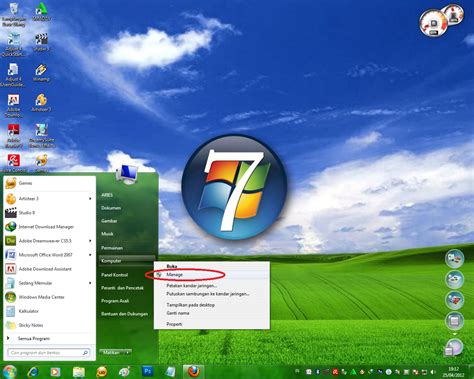This screenshot has height=379, width=474.
Task: Open Internet Explorer from the taskbar
Action: 33,371
